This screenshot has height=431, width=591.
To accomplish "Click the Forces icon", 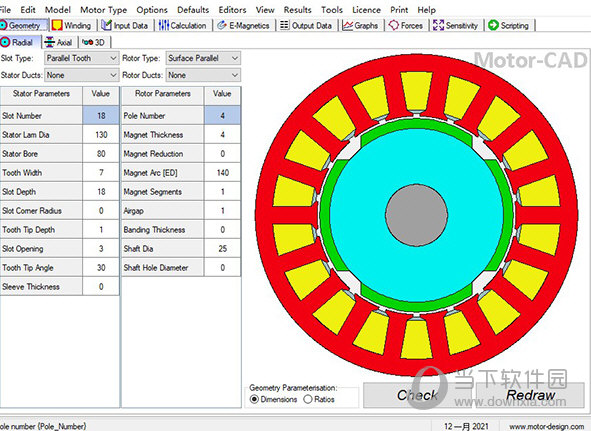I will pyautogui.click(x=393, y=25).
